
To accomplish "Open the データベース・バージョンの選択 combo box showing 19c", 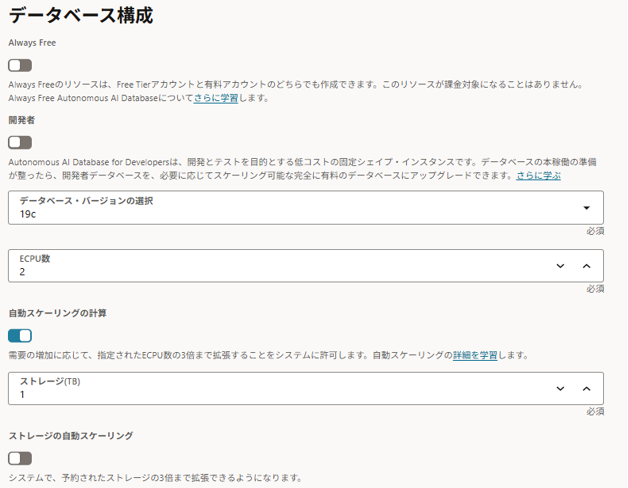I will pyautogui.click(x=290, y=208).
